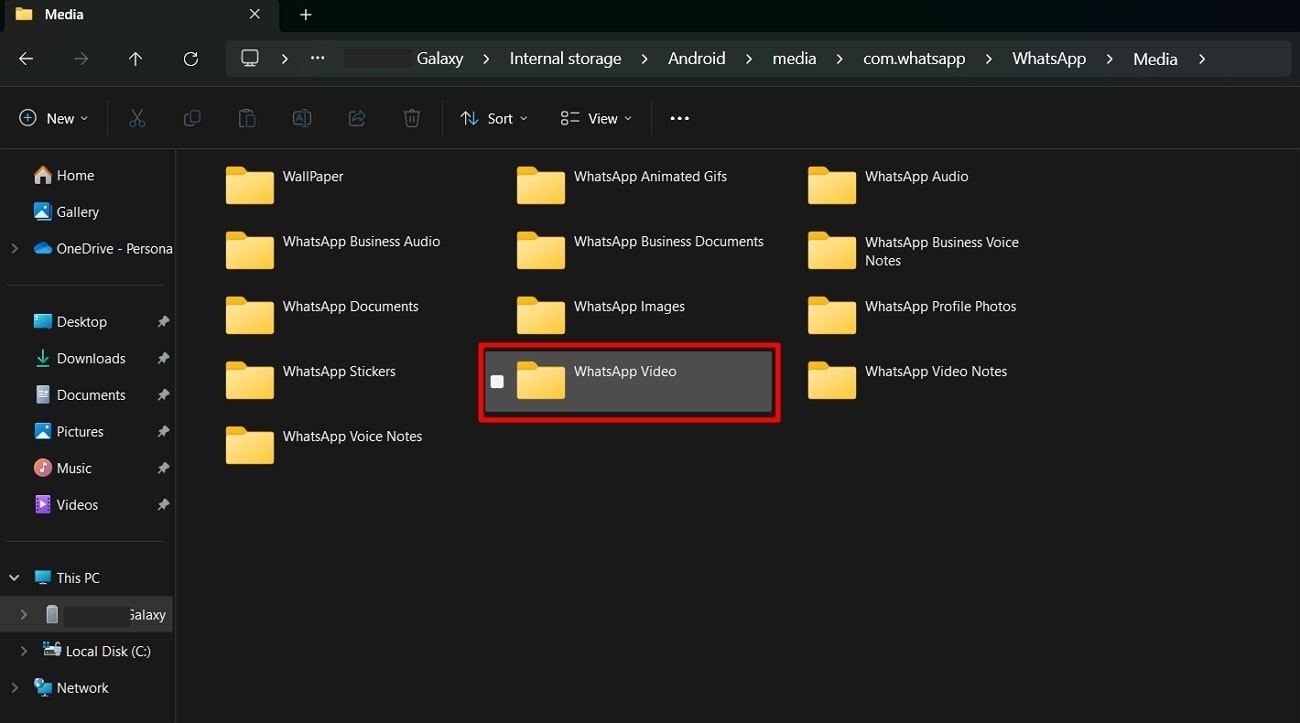Cut the selected WhatsApp Video folder
The width and height of the screenshot is (1300, 723).
click(137, 118)
